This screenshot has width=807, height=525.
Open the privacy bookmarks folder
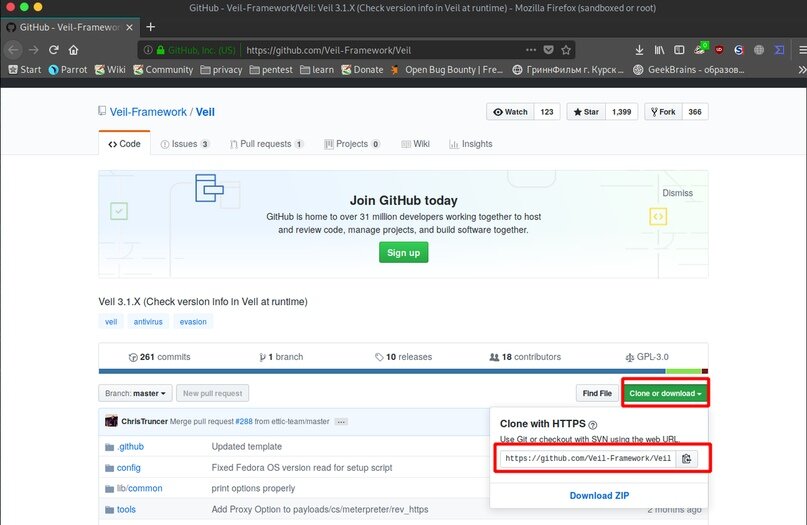tap(221, 69)
